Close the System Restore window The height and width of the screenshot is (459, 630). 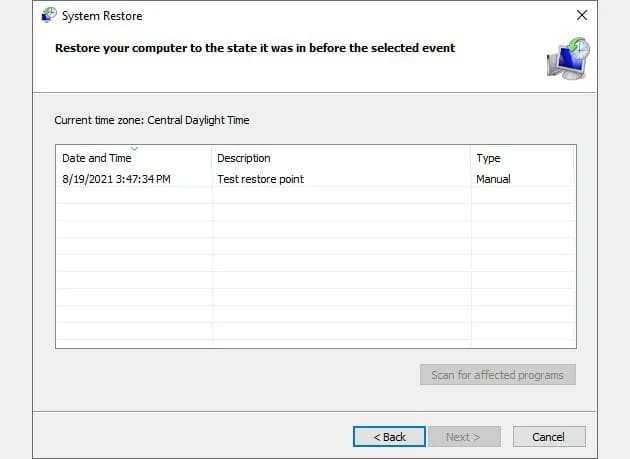point(582,16)
